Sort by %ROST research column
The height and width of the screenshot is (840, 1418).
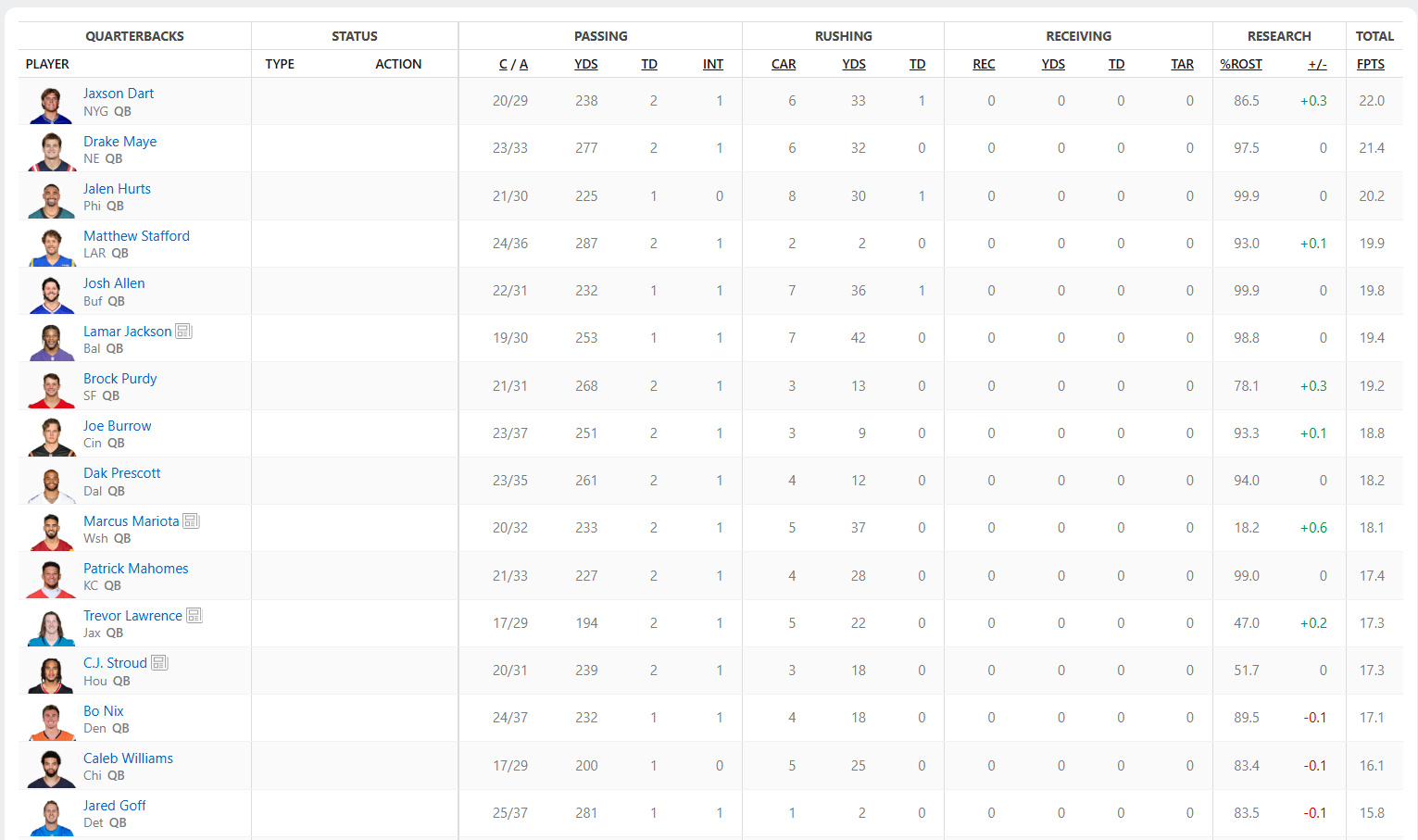point(1241,64)
